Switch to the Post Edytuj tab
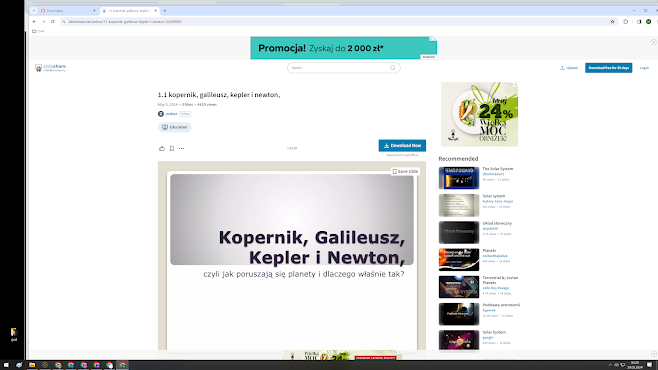This screenshot has width=658, height=370. pos(67,10)
